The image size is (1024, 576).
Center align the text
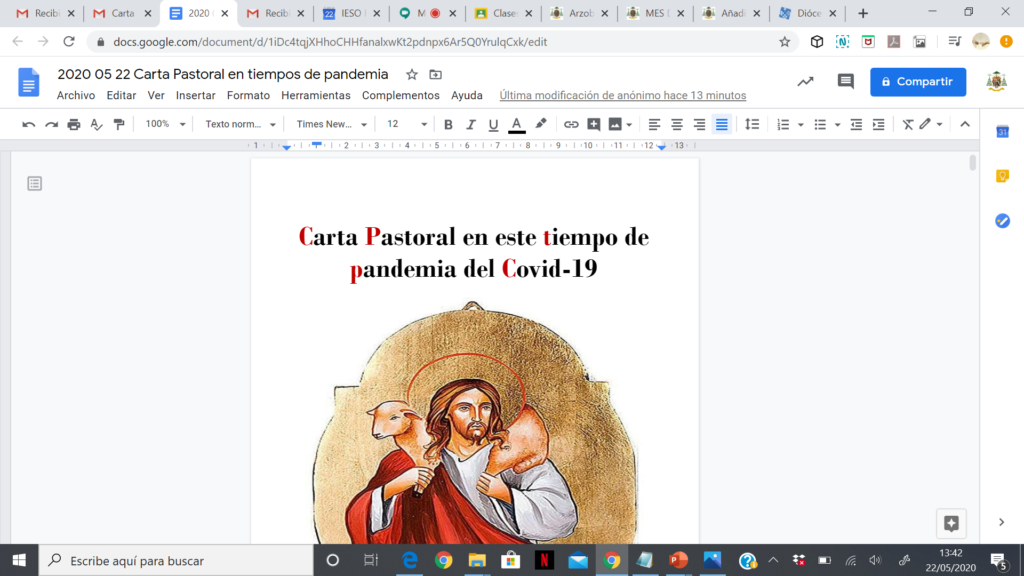pos(677,124)
